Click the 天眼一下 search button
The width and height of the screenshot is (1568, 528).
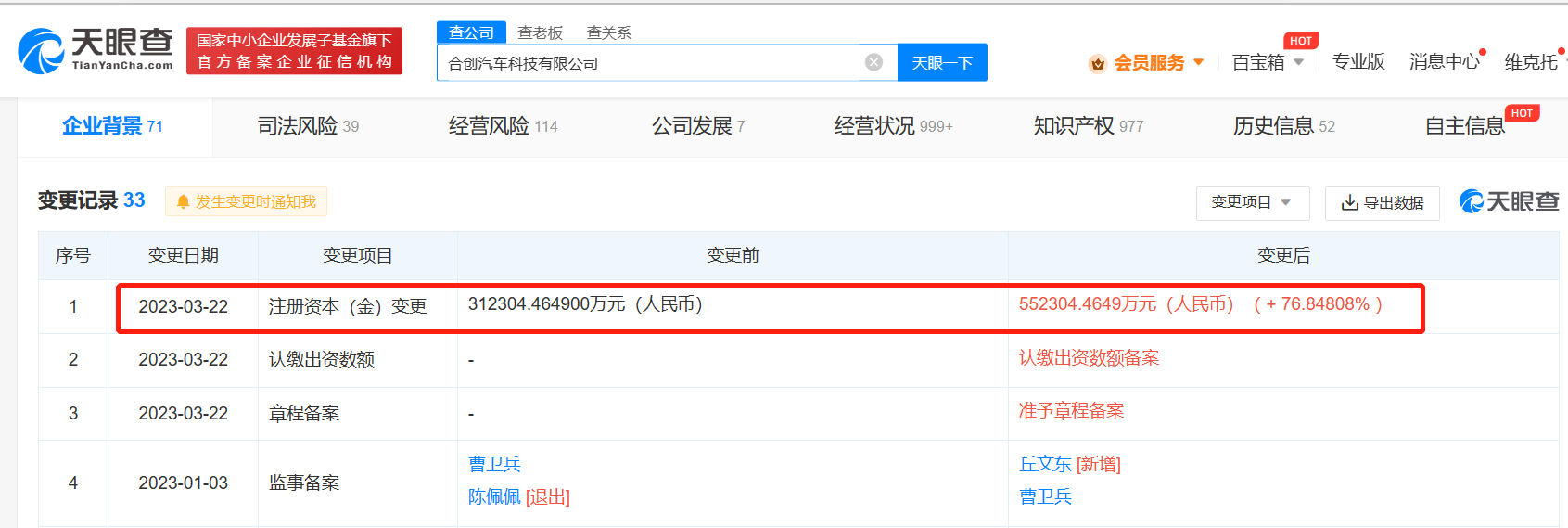[x=942, y=62]
